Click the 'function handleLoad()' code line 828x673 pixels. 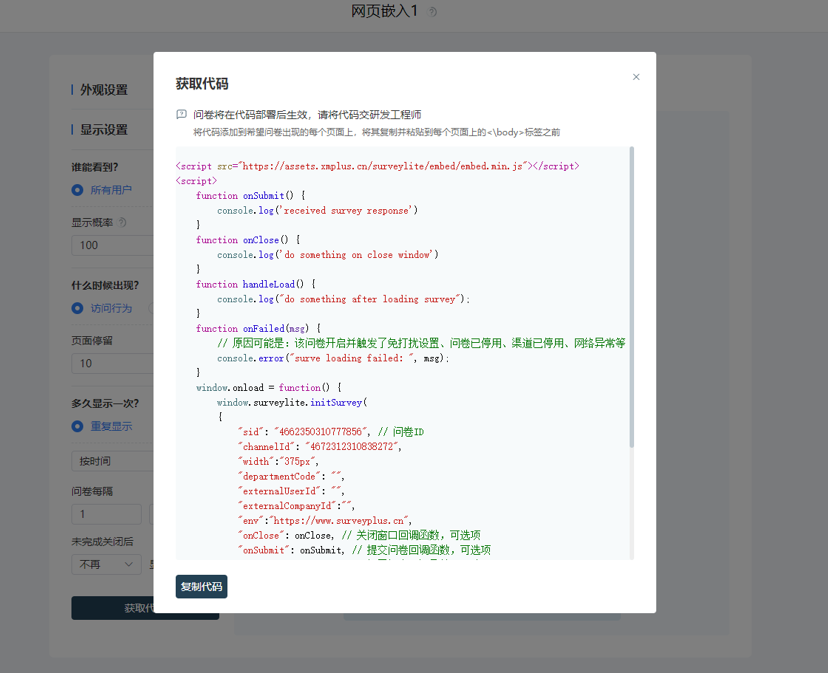(x=256, y=284)
